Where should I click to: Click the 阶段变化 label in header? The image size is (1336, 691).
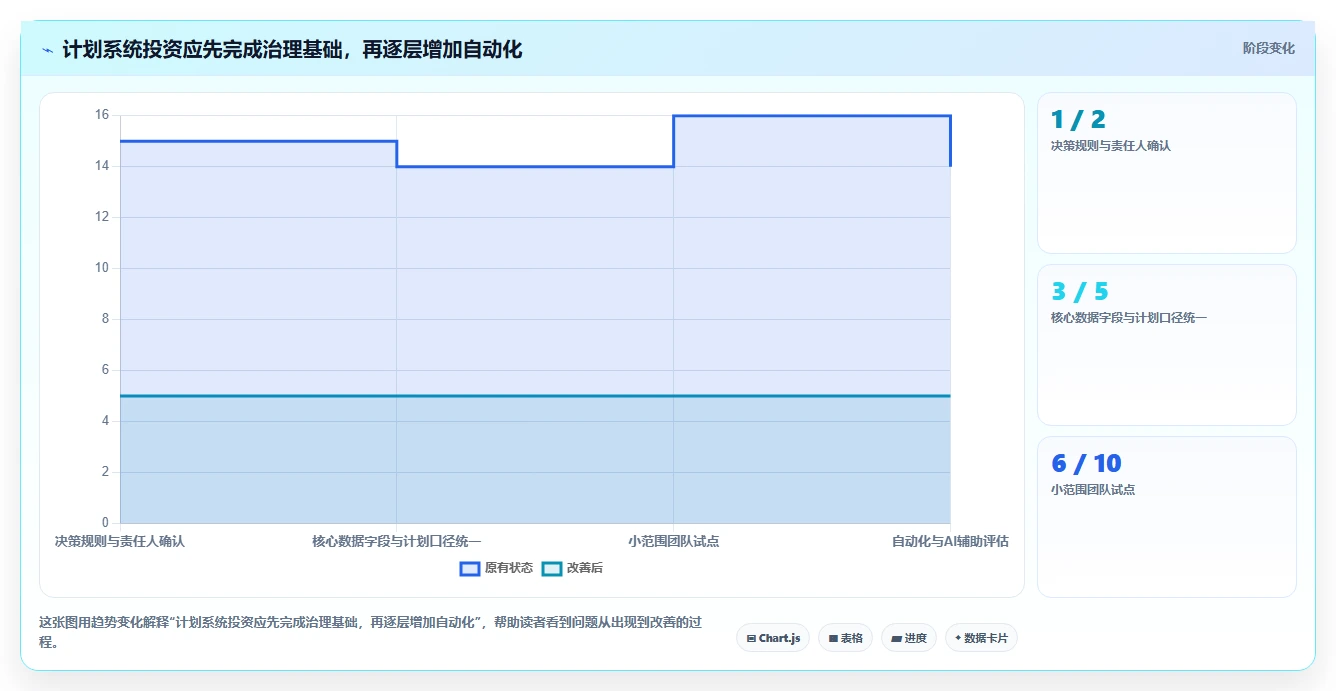coord(1269,48)
